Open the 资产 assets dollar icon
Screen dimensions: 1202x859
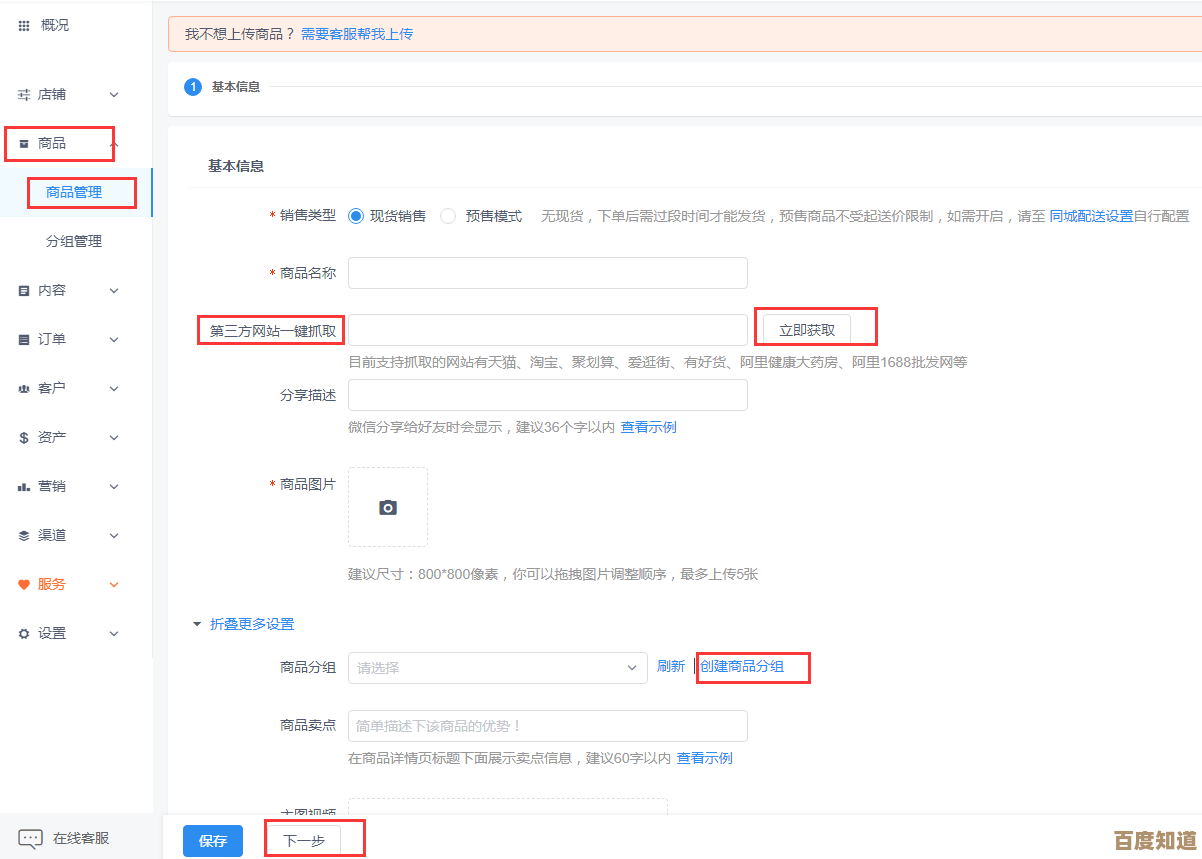pos(24,437)
